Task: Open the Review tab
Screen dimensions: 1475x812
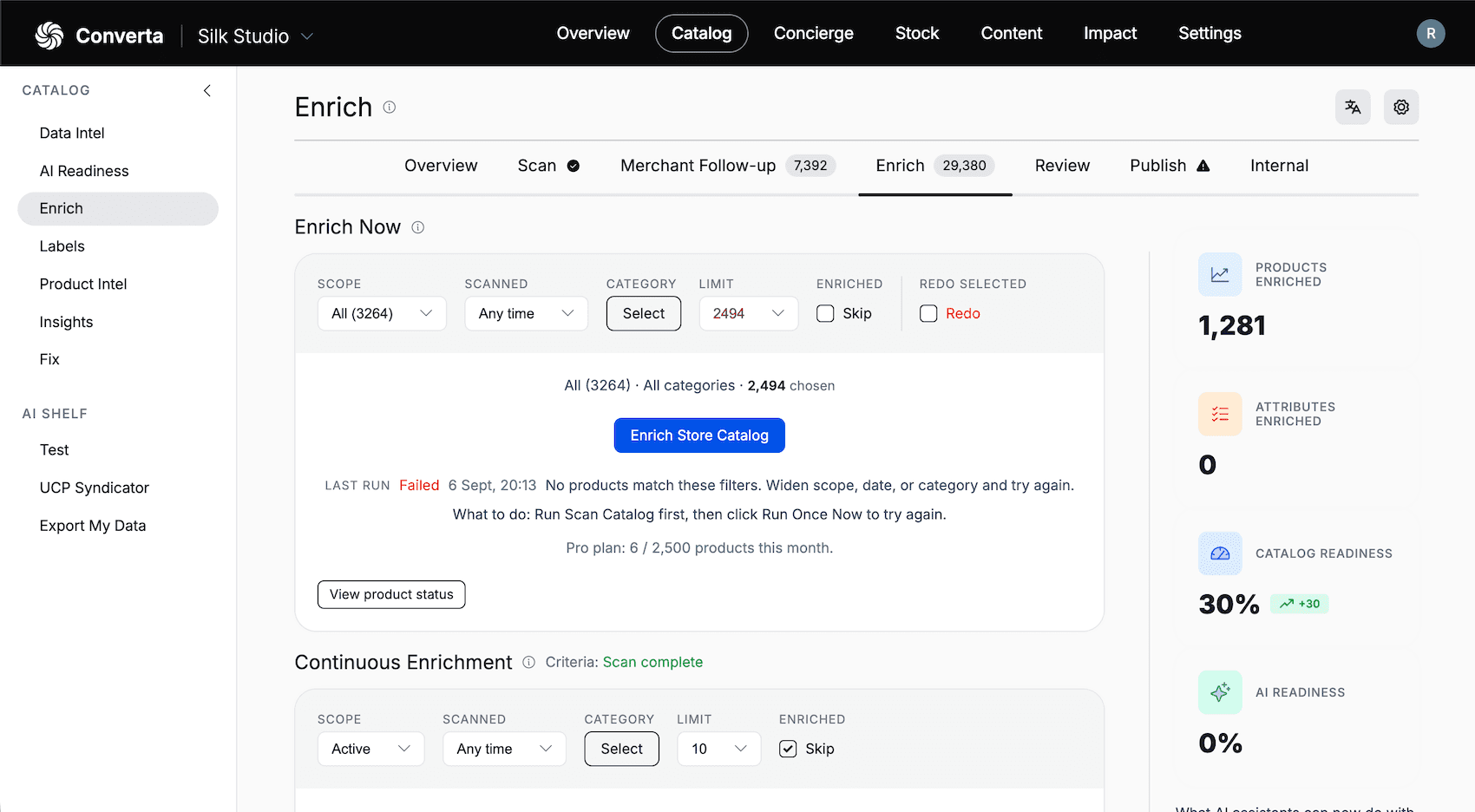Action: coord(1062,166)
